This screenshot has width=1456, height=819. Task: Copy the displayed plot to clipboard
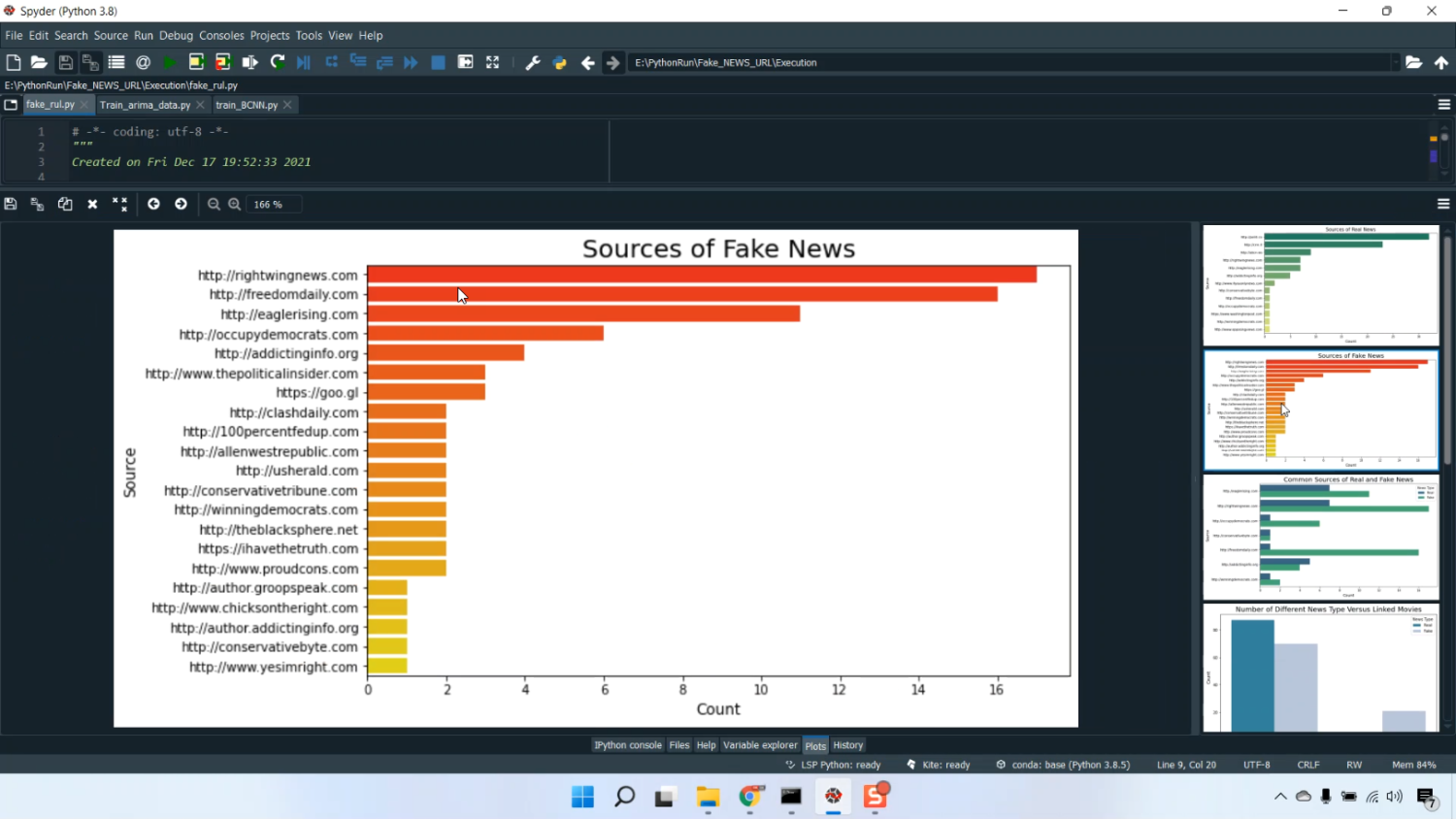click(65, 204)
